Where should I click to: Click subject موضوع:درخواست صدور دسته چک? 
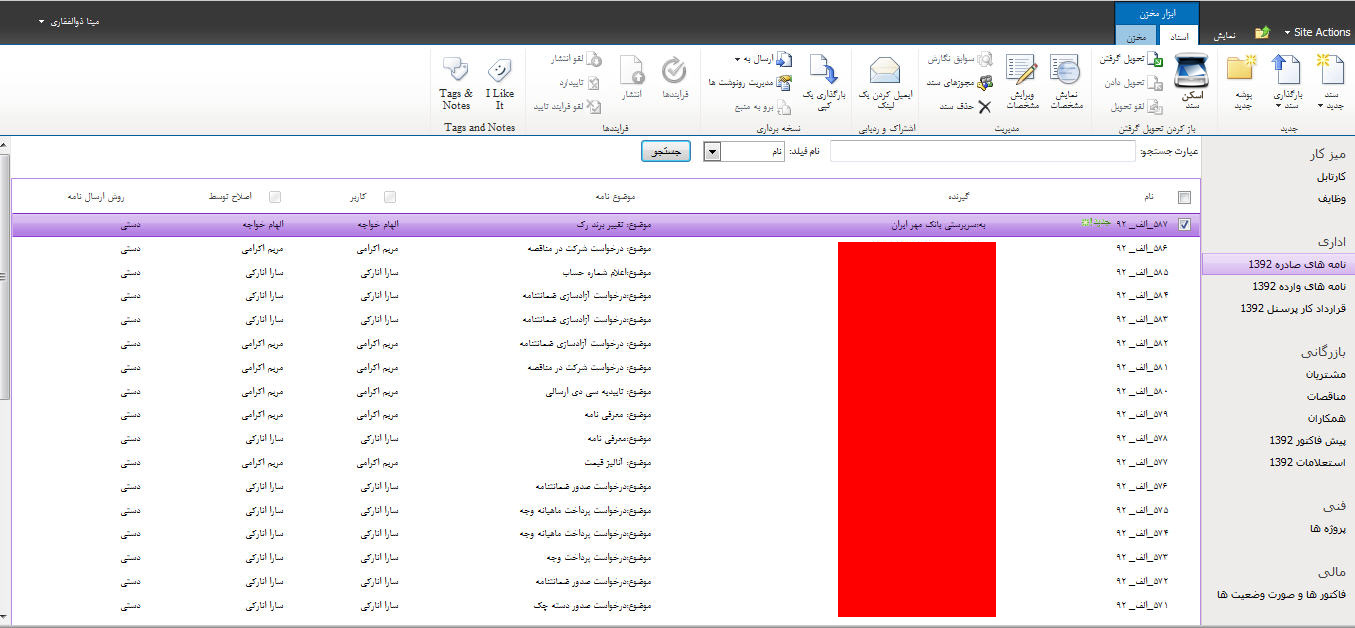pos(592,606)
